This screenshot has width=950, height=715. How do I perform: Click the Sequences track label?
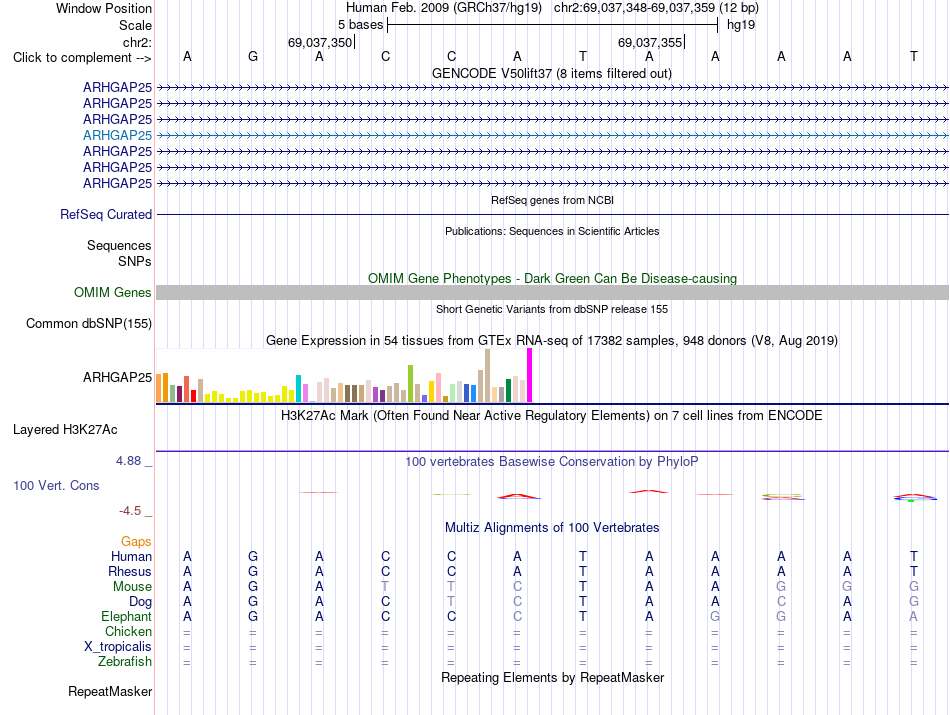tap(119, 245)
